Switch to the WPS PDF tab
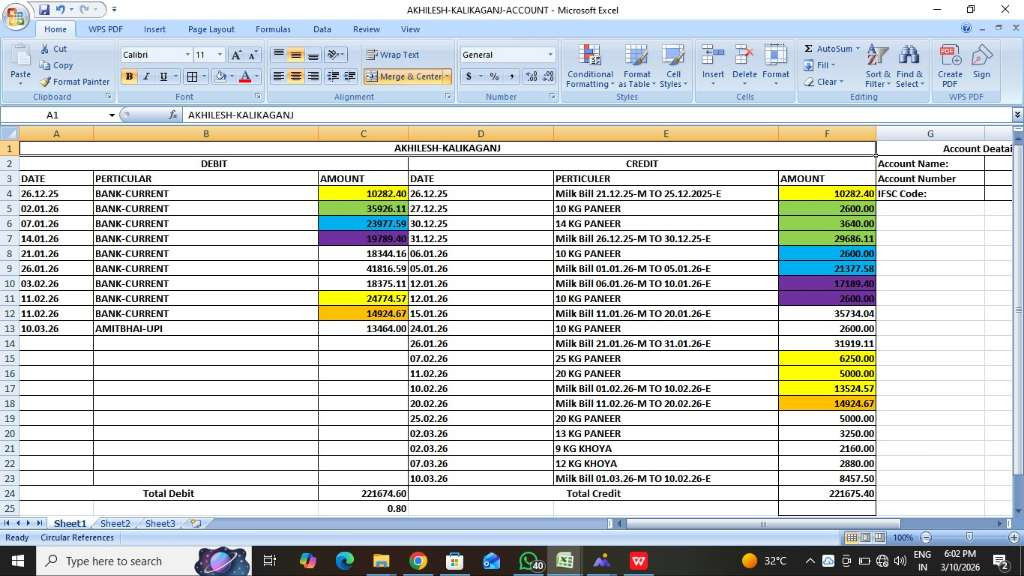The image size is (1024, 576). tap(105, 29)
